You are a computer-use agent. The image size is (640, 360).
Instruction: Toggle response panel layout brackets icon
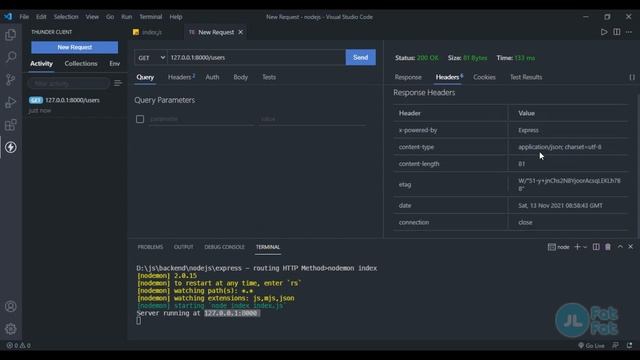[x=632, y=77]
